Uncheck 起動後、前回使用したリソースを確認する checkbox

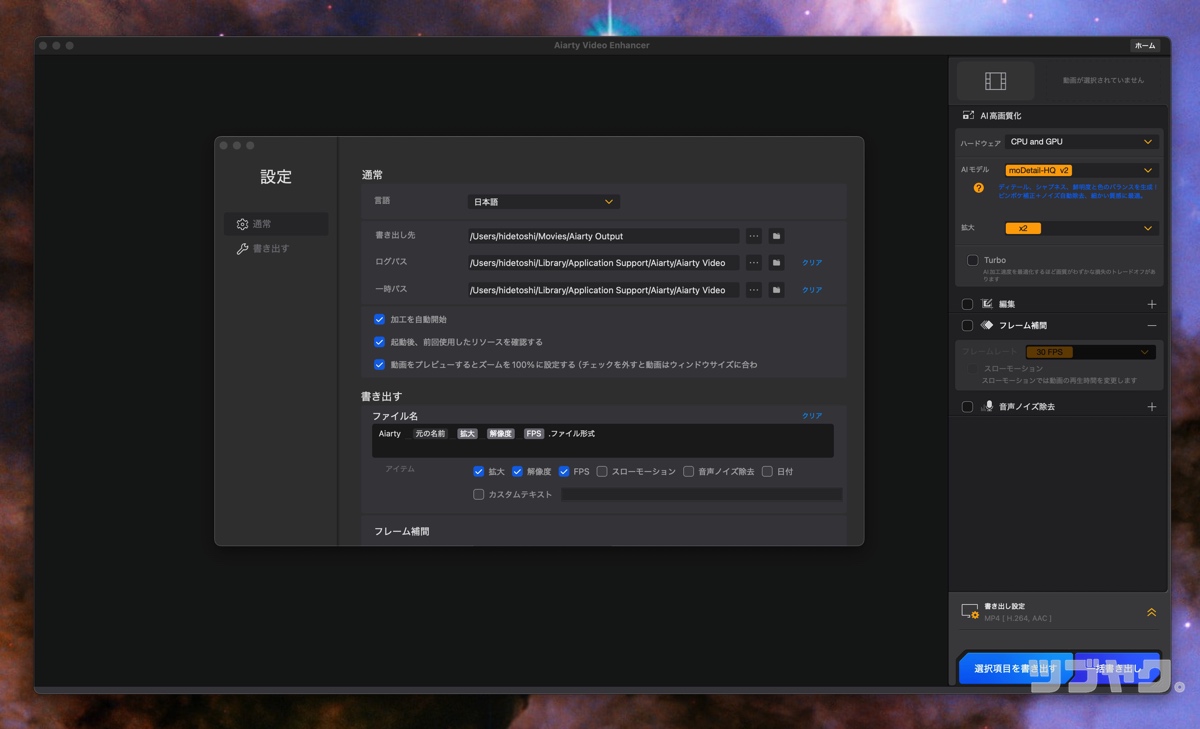pyautogui.click(x=380, y=342)
